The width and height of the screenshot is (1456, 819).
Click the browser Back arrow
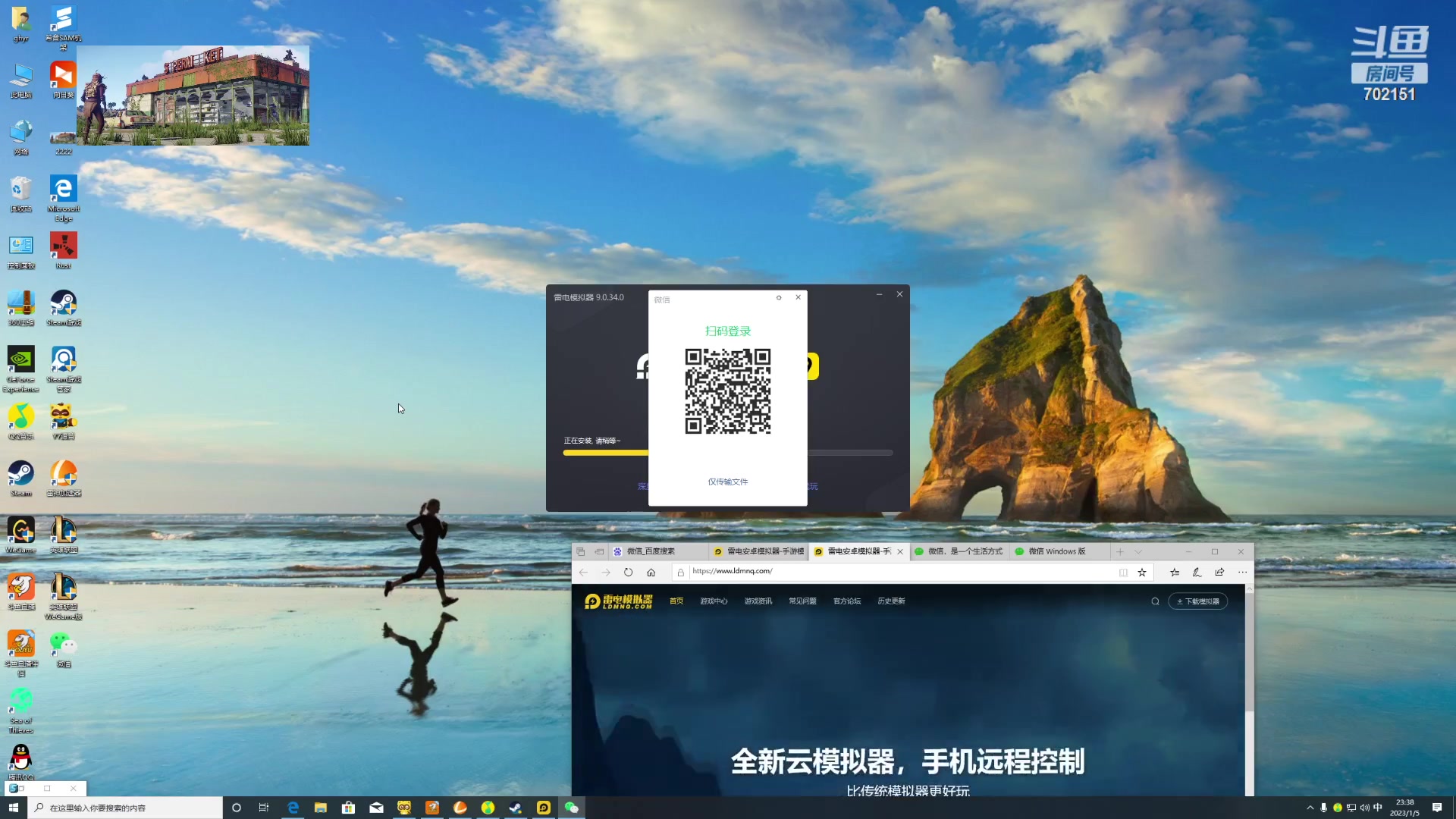(x=583, y=573)
